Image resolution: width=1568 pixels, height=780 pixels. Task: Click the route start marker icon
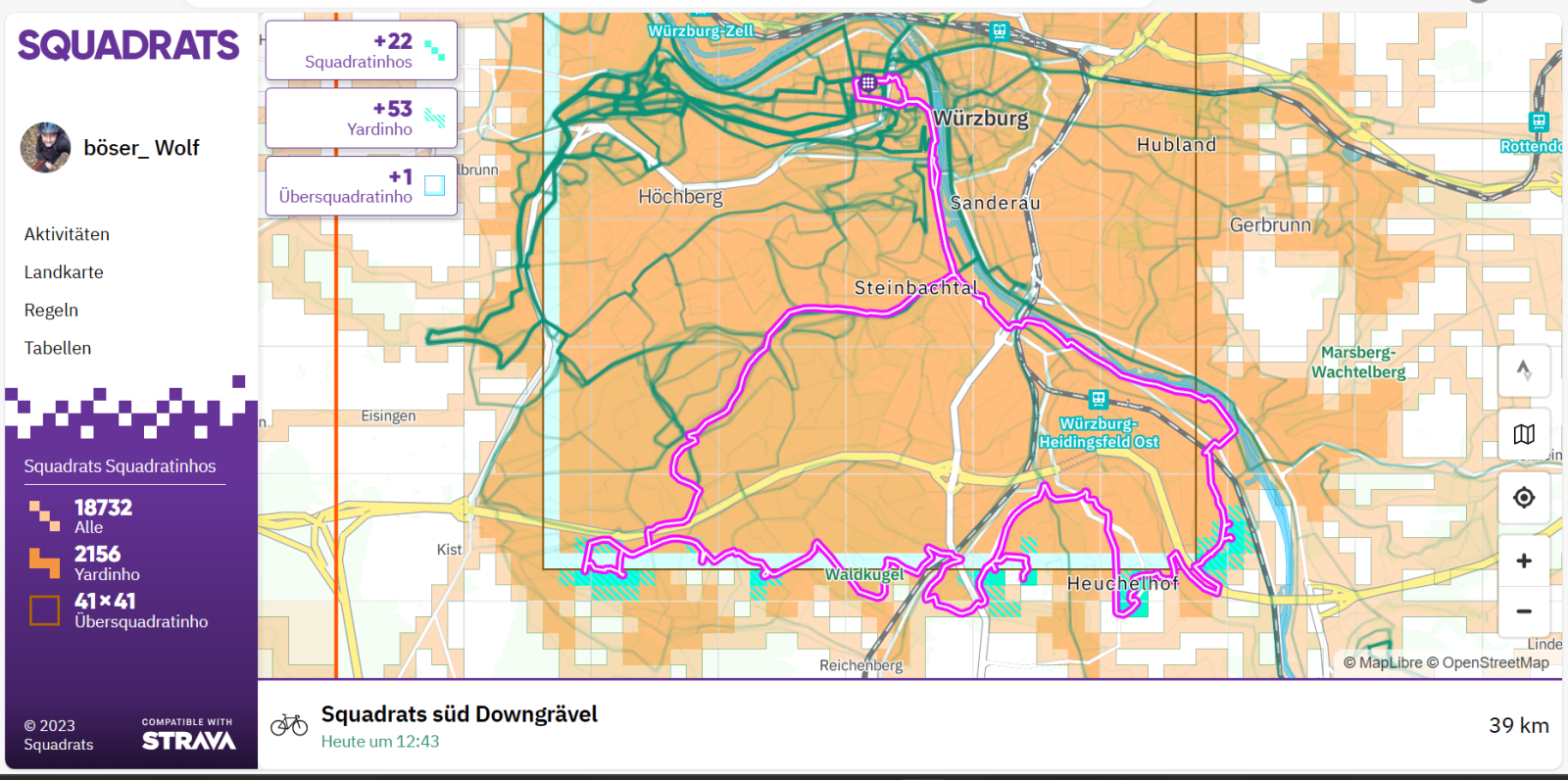coord(868,84)
